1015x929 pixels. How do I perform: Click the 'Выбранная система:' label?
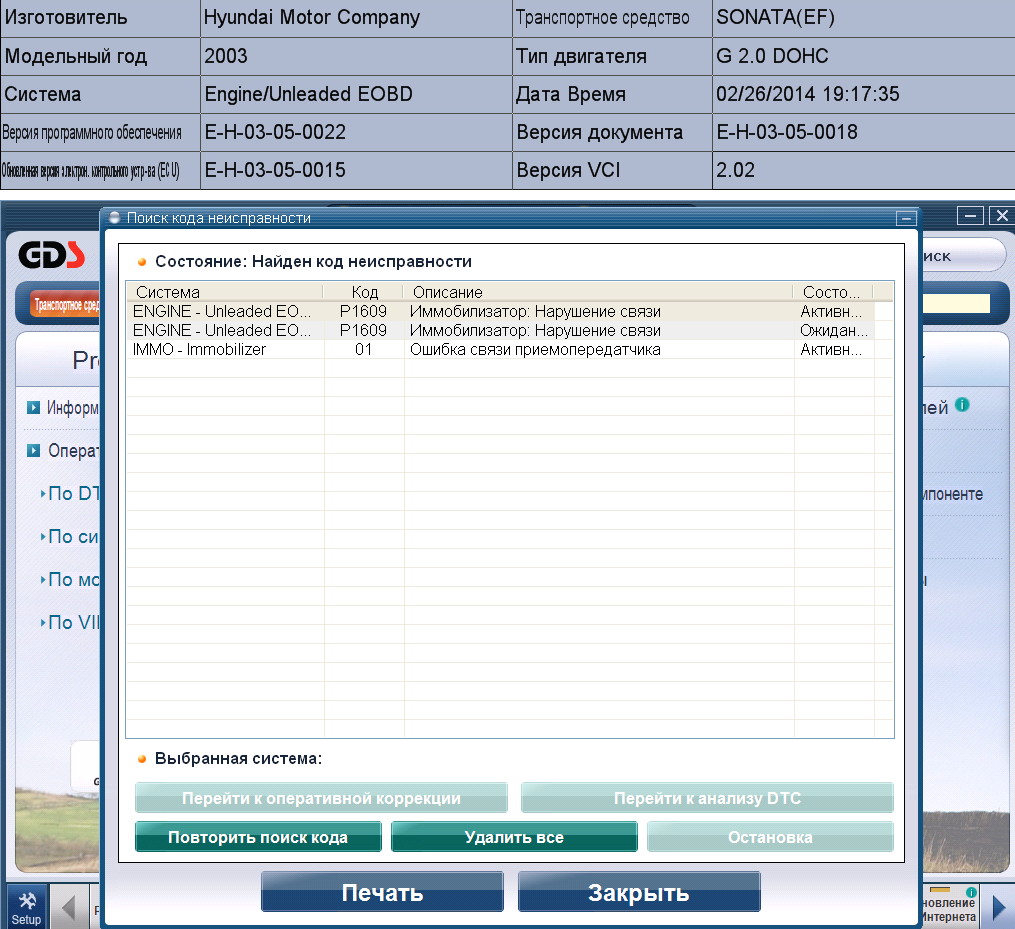coord(238,758)
